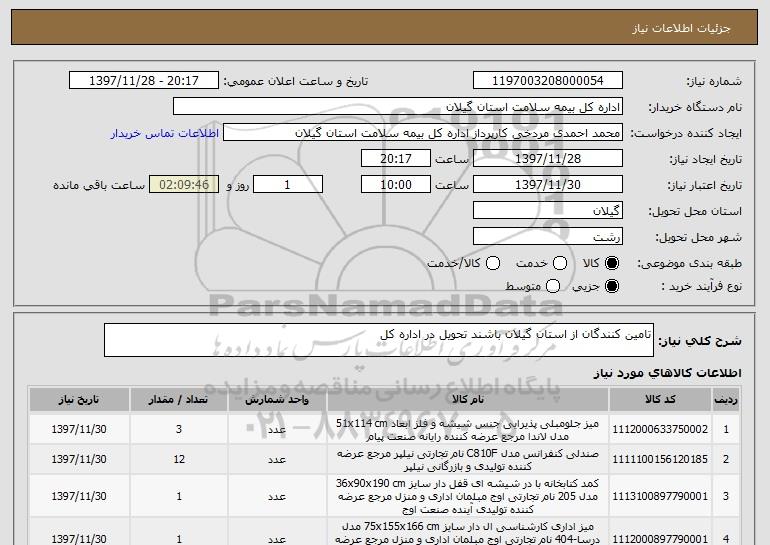770x545 pixels.
Task: Click quantity 12 in row 2
Action: pyautogui.click(x=179, y=460)
